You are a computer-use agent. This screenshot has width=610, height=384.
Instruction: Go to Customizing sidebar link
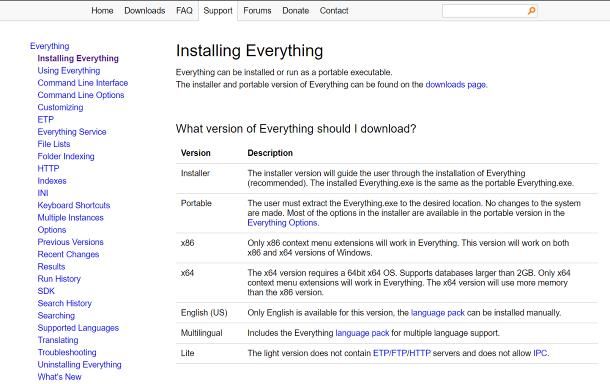[60, 107]
